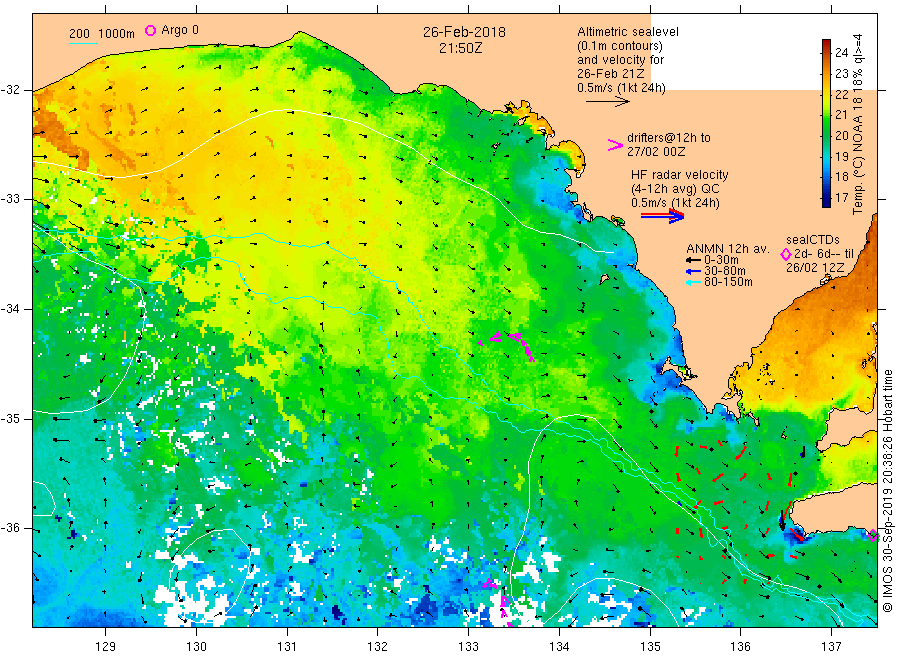Viewport: 900px width, 660px height.
Task: Click the red and blue HF radar arrow
Action: [x=662, y=216]
